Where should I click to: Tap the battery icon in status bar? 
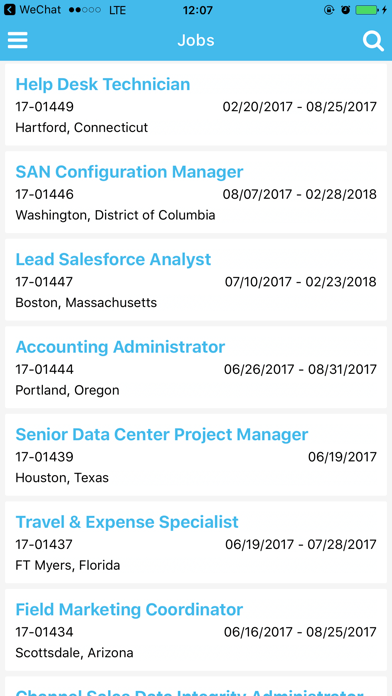[x=367, y=10]
